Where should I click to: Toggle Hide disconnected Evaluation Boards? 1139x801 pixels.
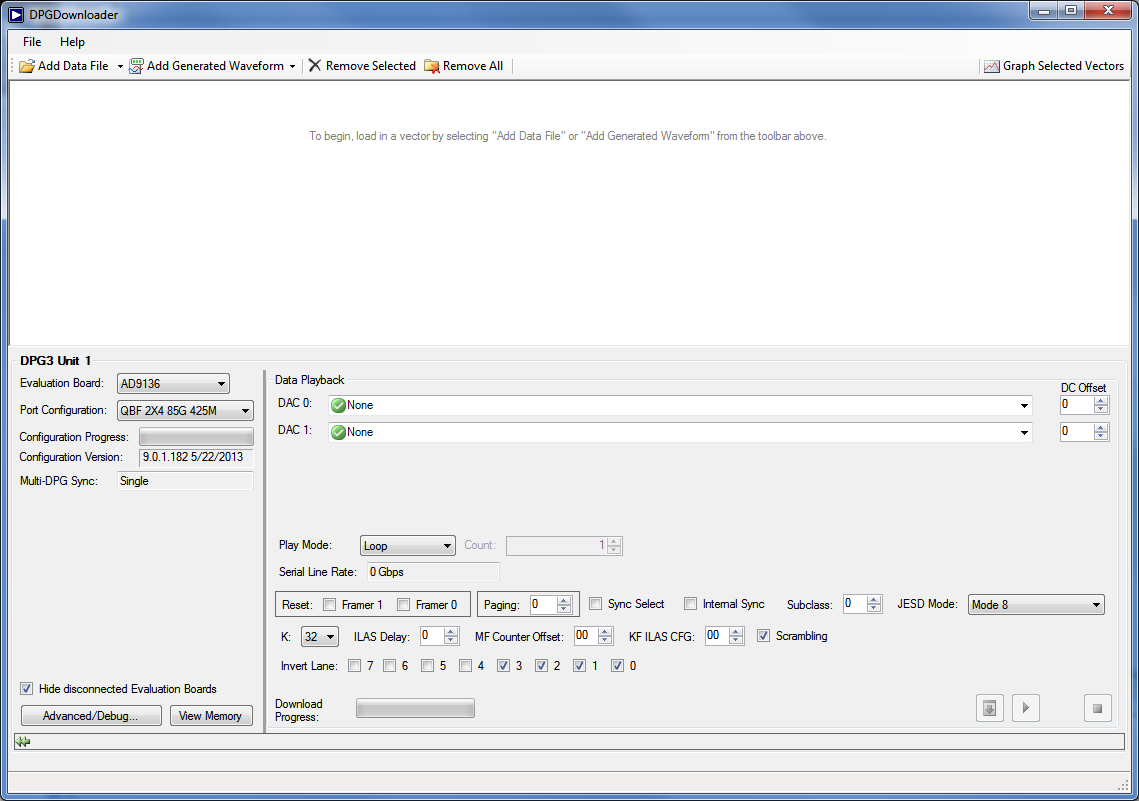click(28, 689)
